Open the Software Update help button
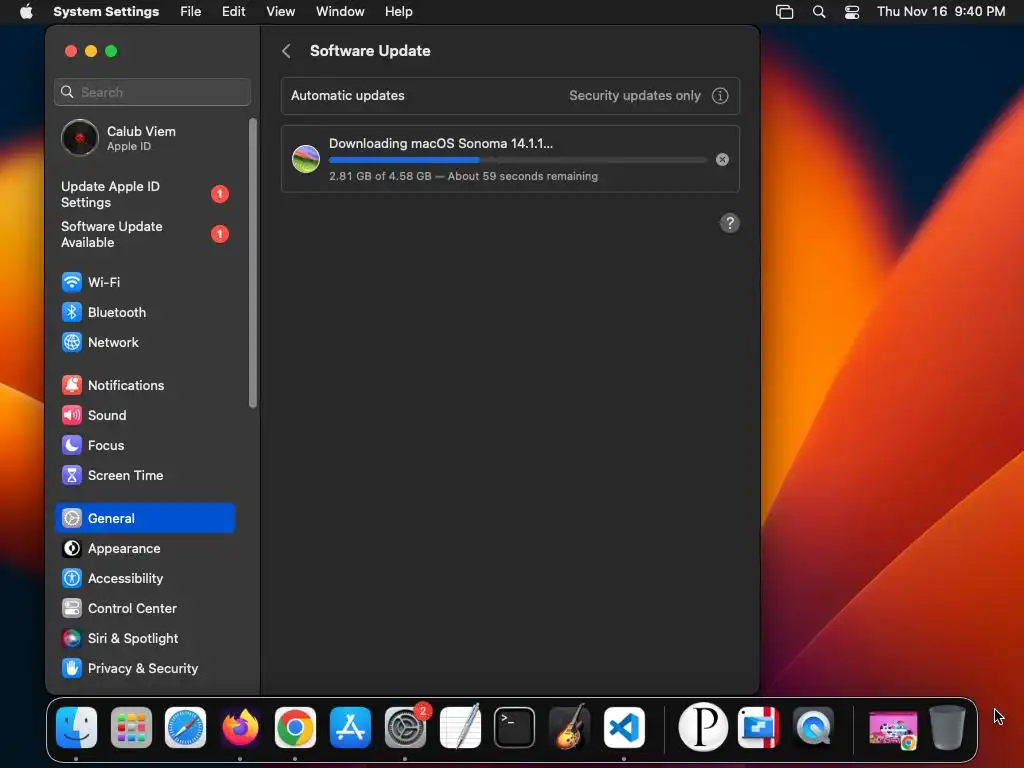The width and height of the screenshot is (1024, 768). 729,223
